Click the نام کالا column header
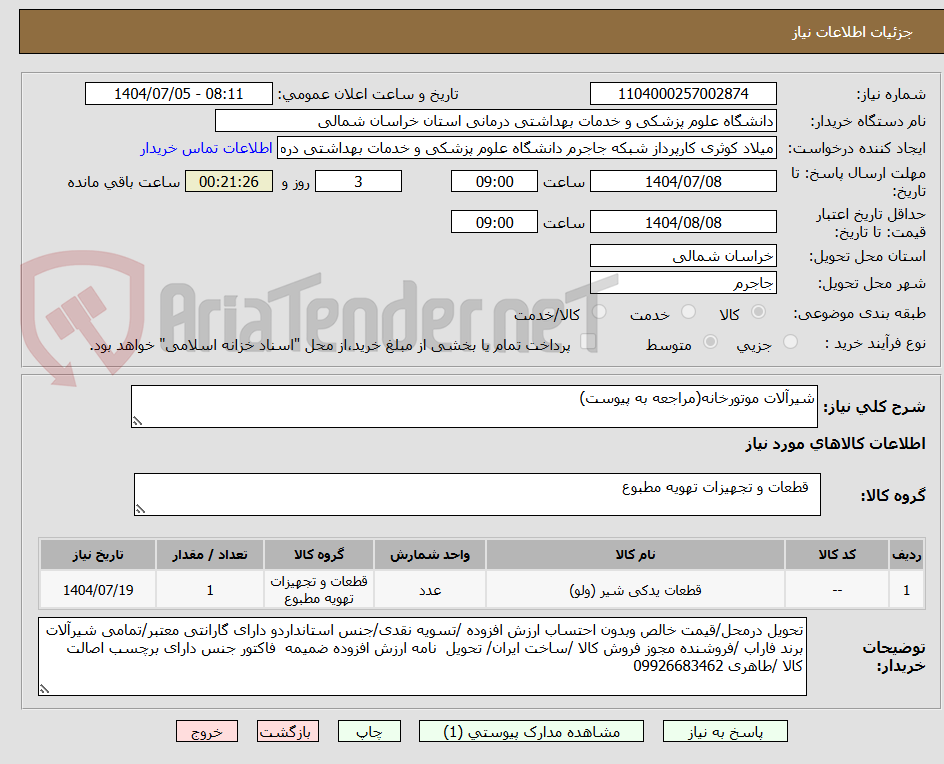 coord(635,554)
